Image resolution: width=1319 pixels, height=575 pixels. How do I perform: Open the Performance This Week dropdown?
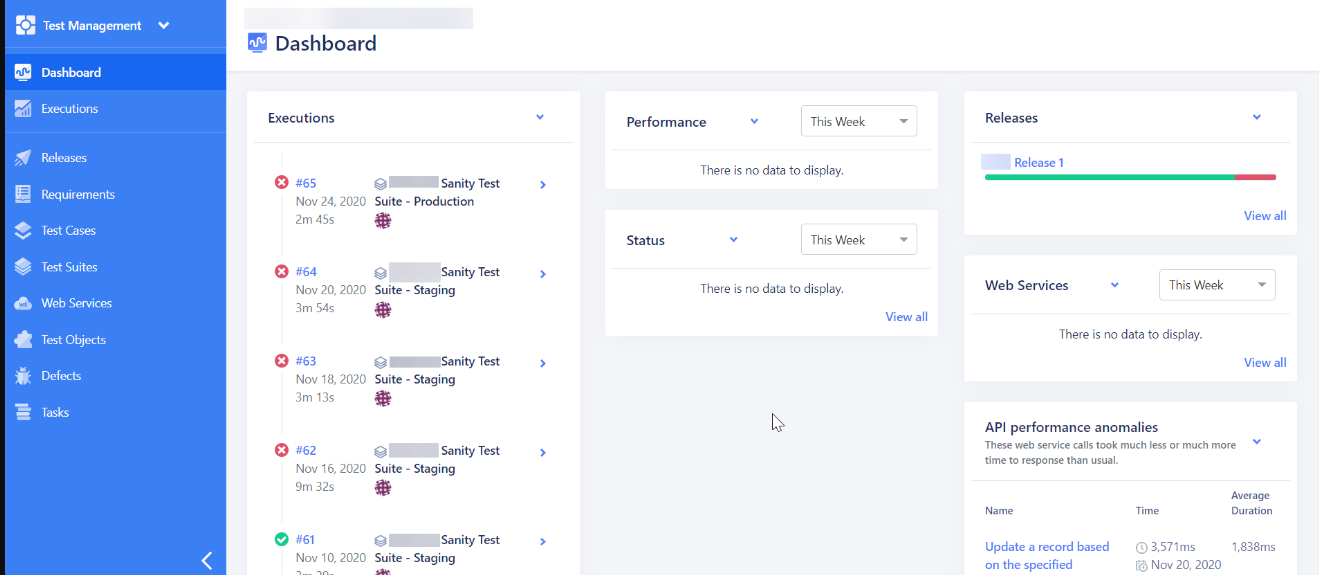click(859, 122)
